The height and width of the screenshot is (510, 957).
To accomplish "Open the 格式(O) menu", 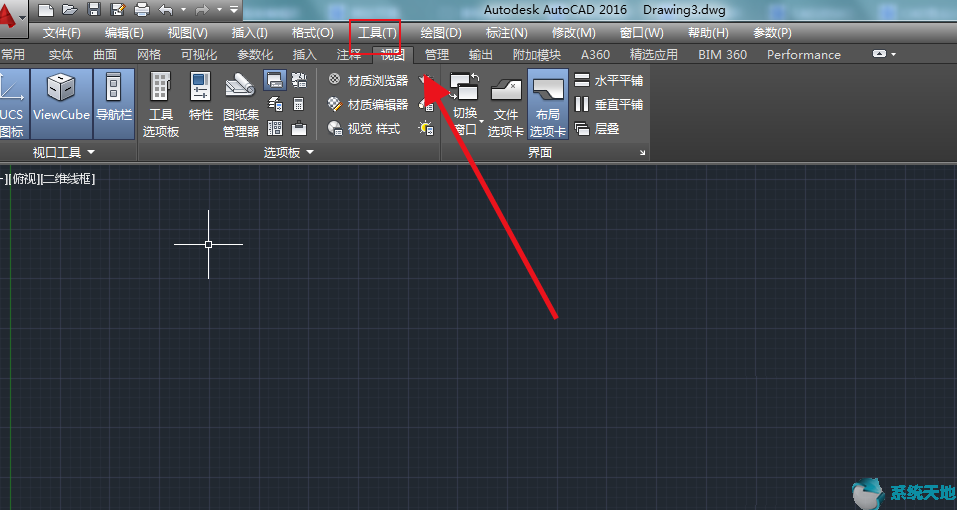I will click(x=312, y=32).
